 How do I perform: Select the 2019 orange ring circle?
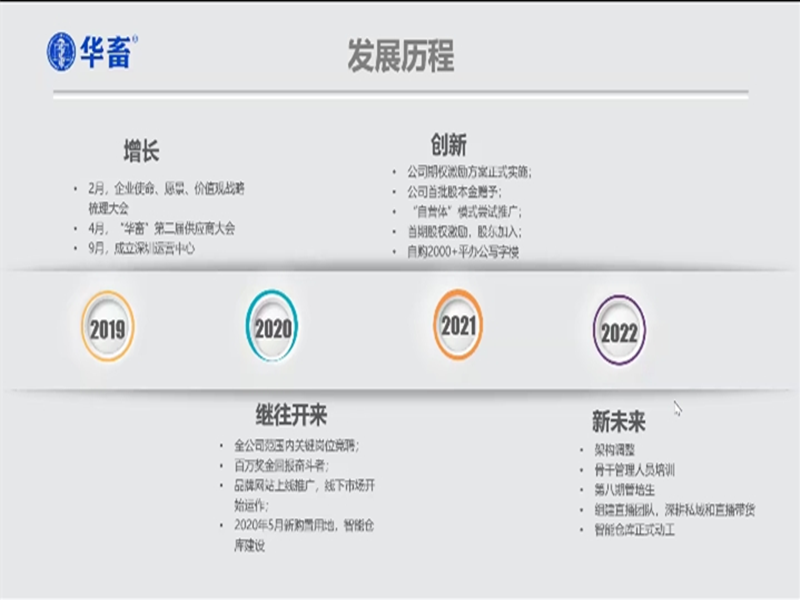coord(107,327)
